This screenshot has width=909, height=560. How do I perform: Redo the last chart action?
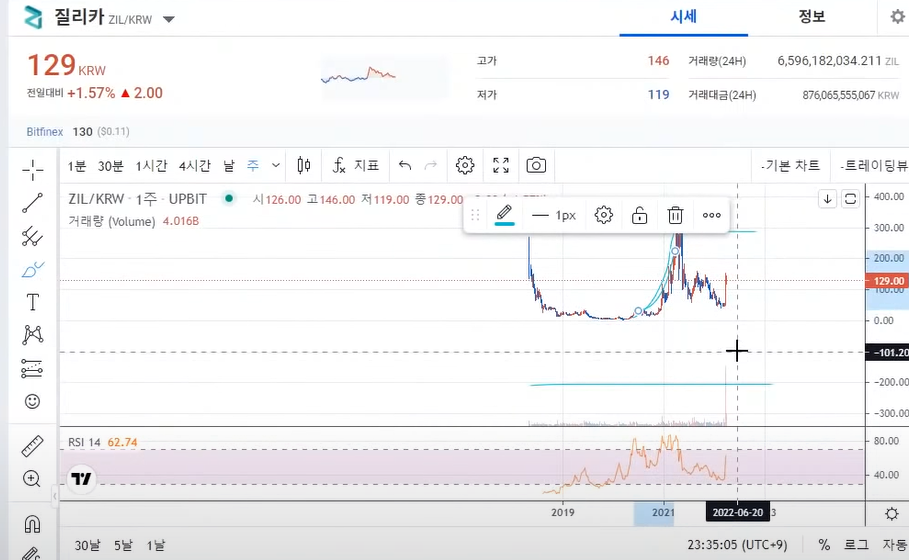point(430,166)
